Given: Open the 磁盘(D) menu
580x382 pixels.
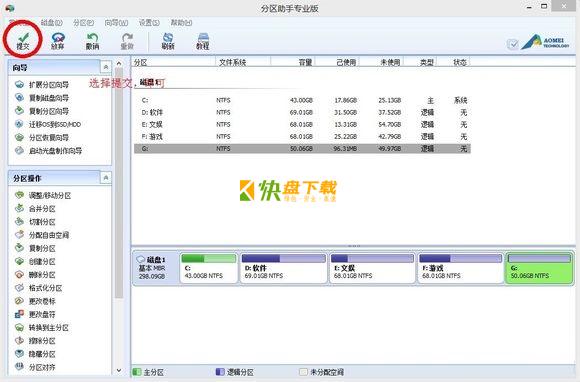Looking at the screenshot, I should coord(51,23).
